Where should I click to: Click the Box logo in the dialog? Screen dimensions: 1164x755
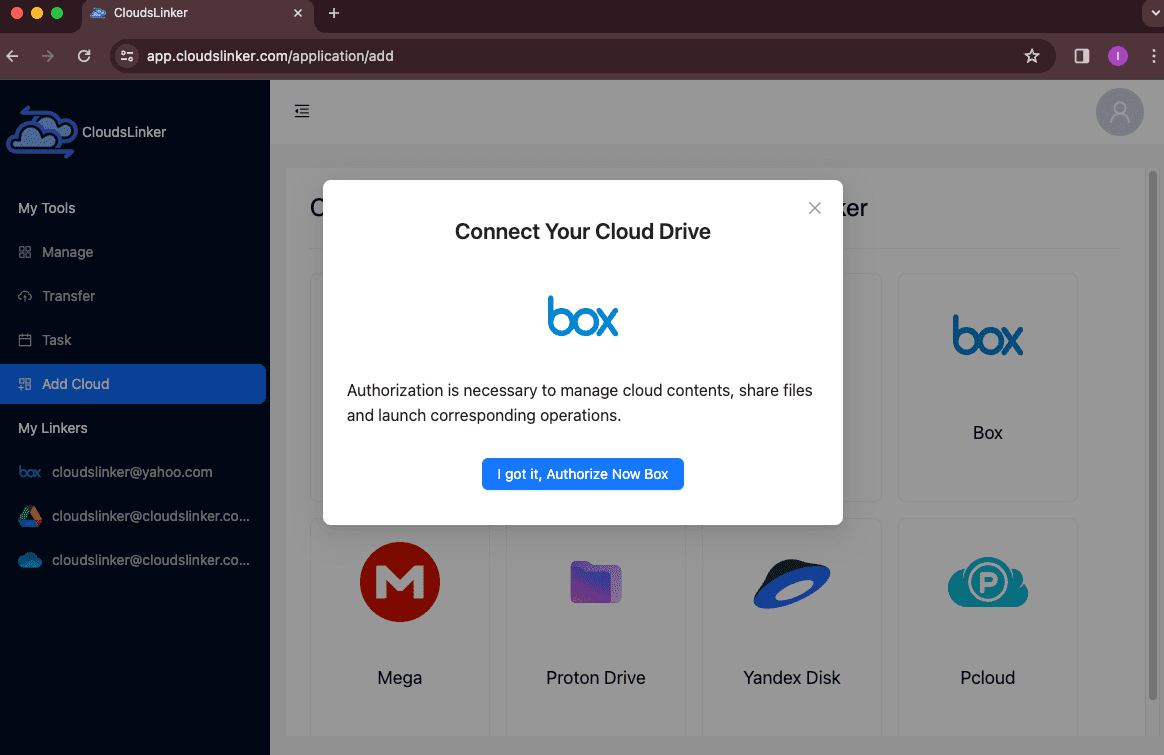point(583,316)
